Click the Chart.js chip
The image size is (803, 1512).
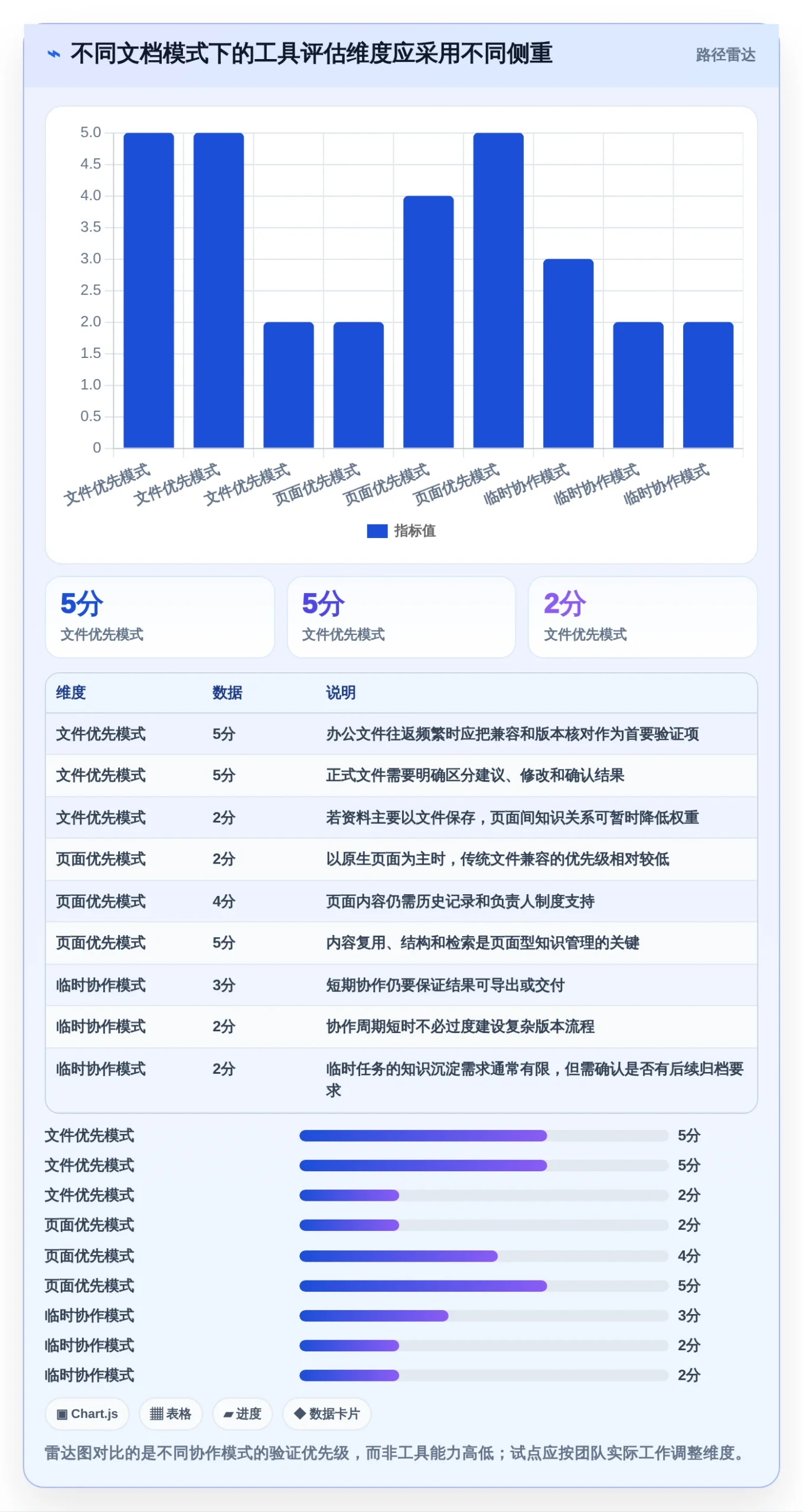(x=87, y=1414)
